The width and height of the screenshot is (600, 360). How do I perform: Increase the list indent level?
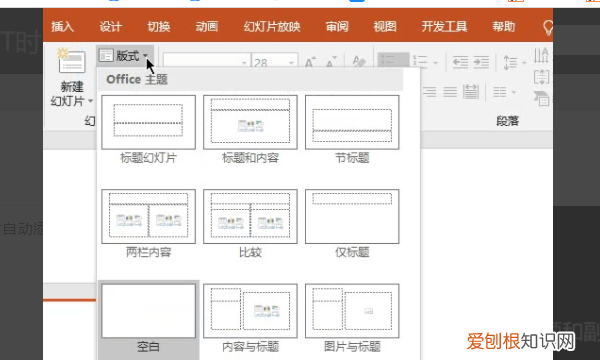pyautogui.click(x=481, y=62)
